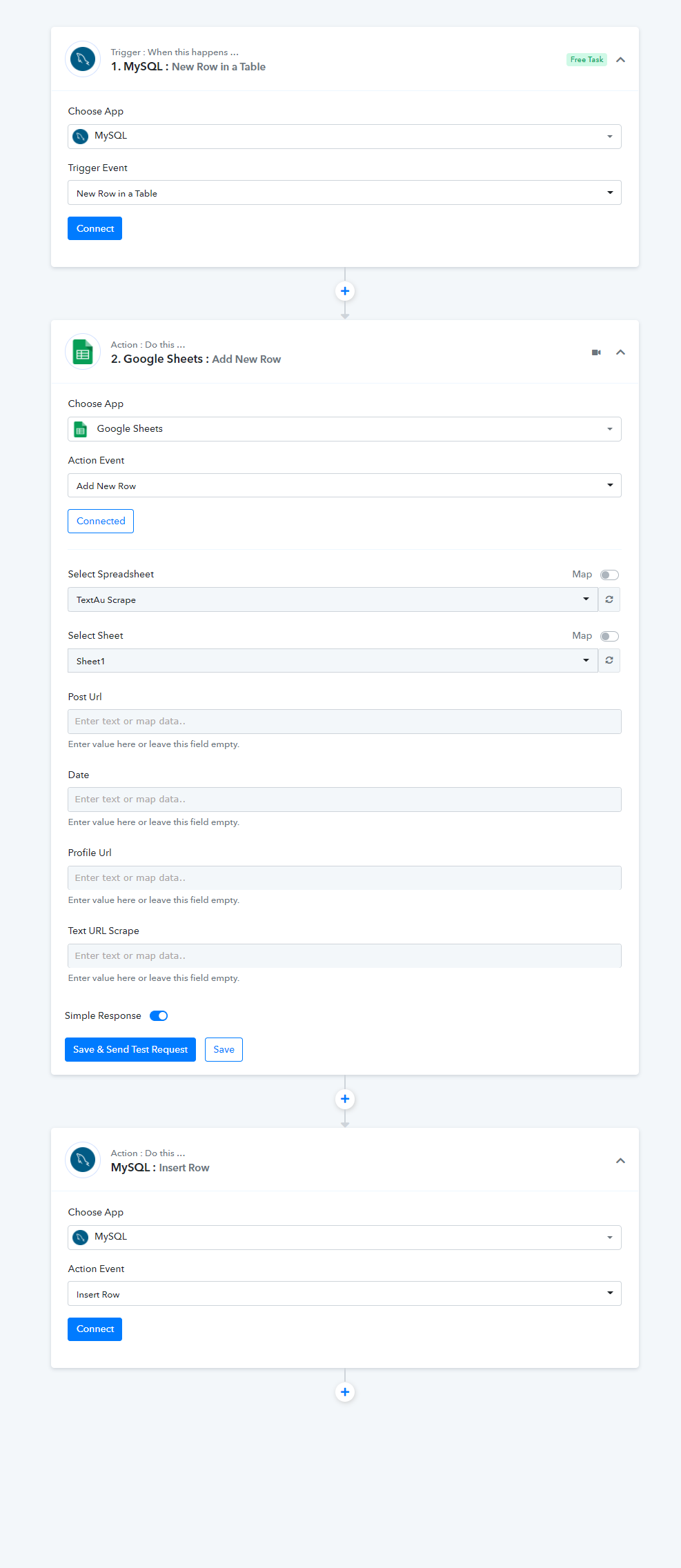This screenshot has height=1568, width=681.
Task: Open Choose App dropdown in Insert Row step
Action: pos(344,1238)
